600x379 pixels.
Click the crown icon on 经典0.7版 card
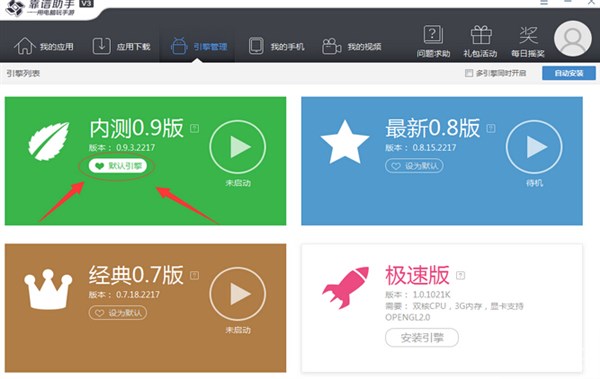pos(48,289)
